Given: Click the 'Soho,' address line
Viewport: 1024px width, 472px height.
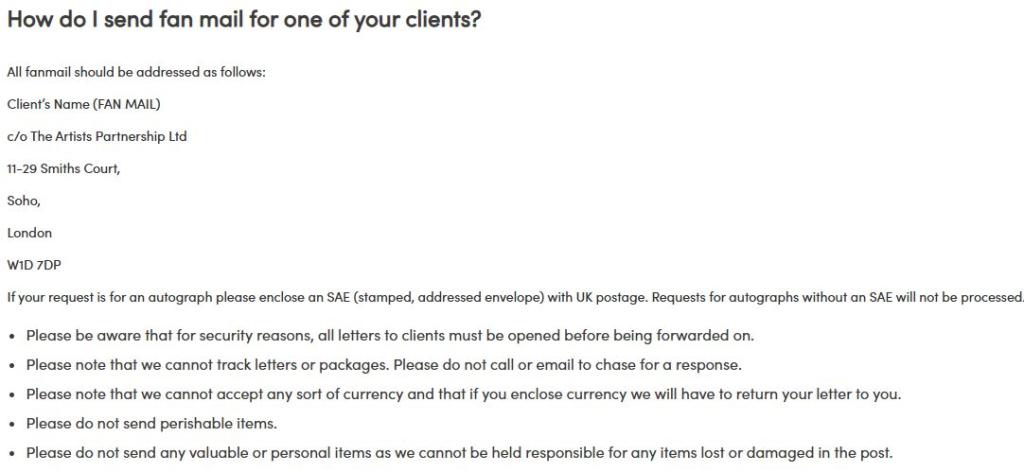Looking at the screenshot, I should click(x=24, y=200).
